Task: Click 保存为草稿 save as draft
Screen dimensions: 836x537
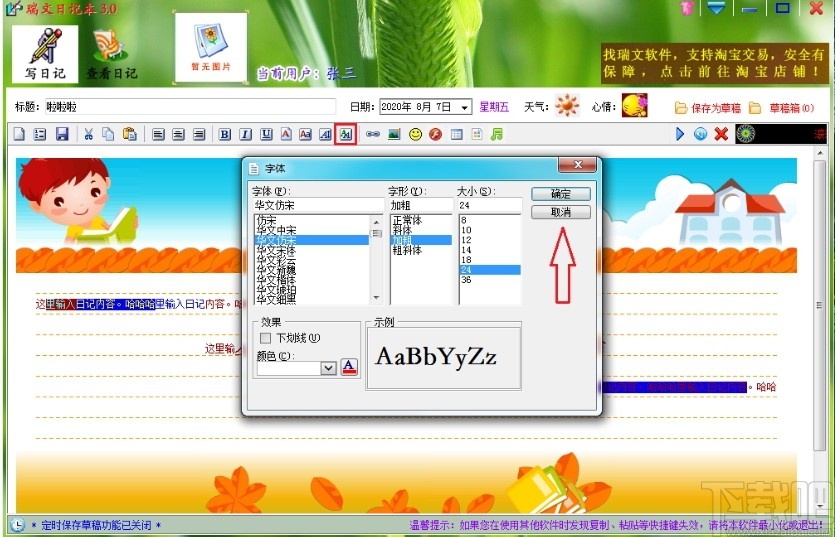Action: (x=708, y=108)
